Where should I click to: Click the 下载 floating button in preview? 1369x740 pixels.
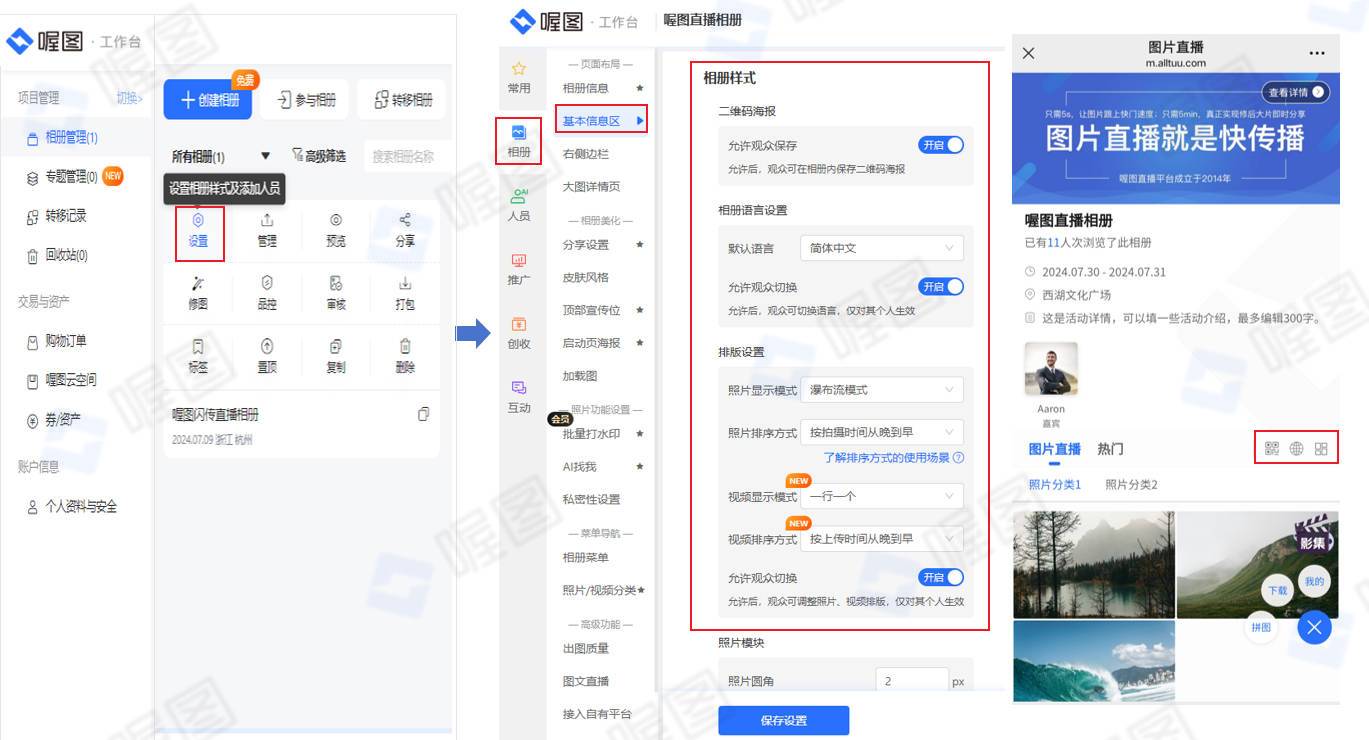[x=1278, y=590]
